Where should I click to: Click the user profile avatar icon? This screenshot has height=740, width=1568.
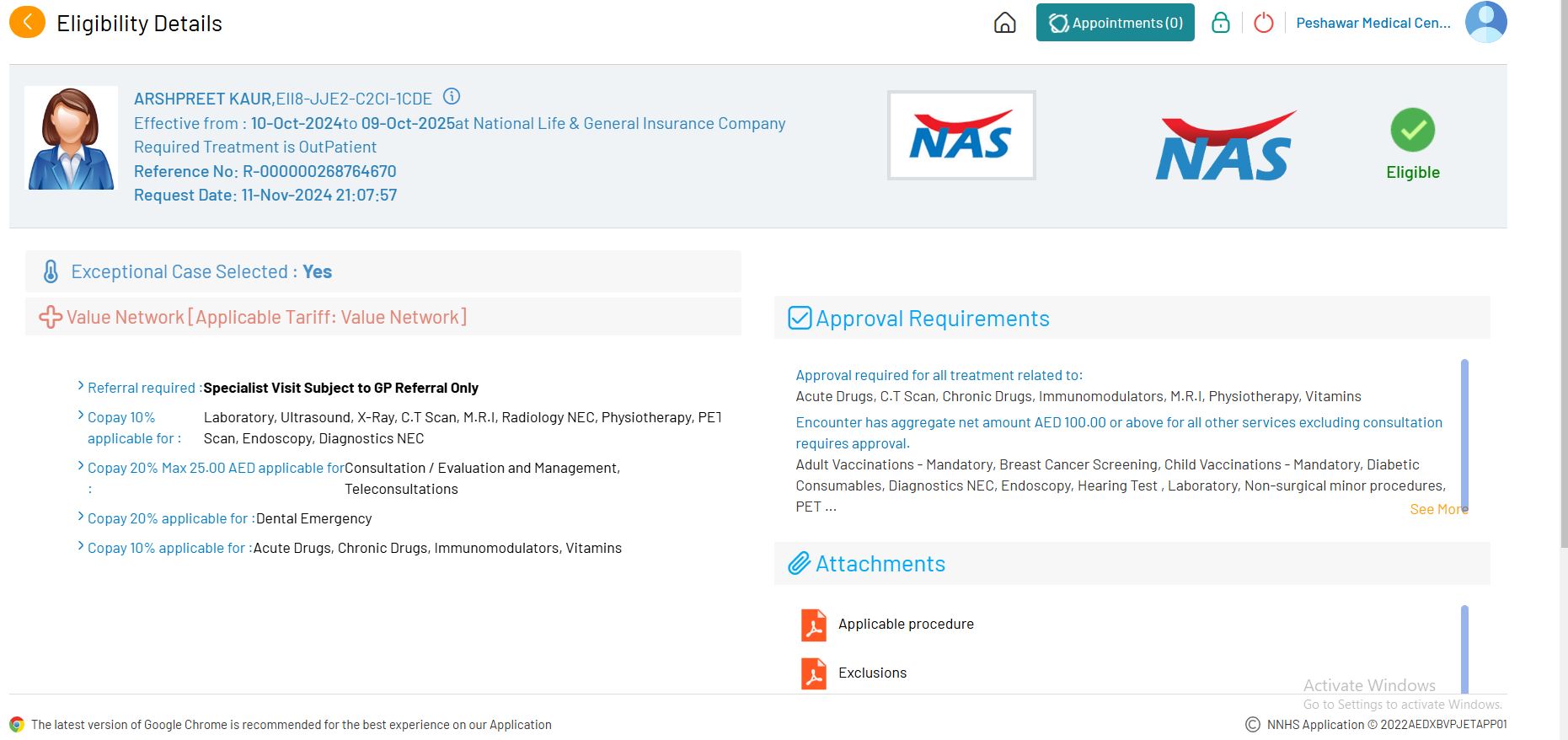pyautogui.click(x=1485, y=22)
